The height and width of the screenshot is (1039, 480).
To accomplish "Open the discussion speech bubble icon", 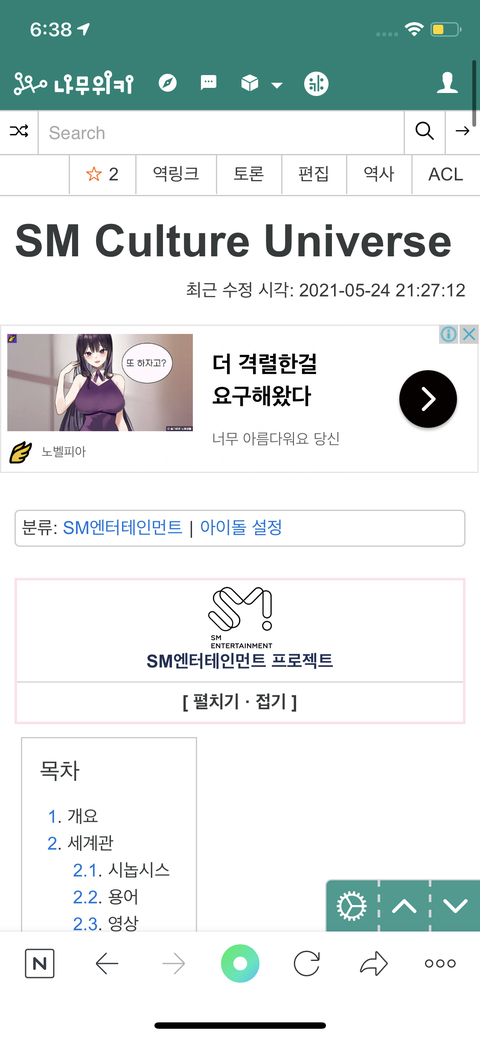I will [x=208, y=83].
